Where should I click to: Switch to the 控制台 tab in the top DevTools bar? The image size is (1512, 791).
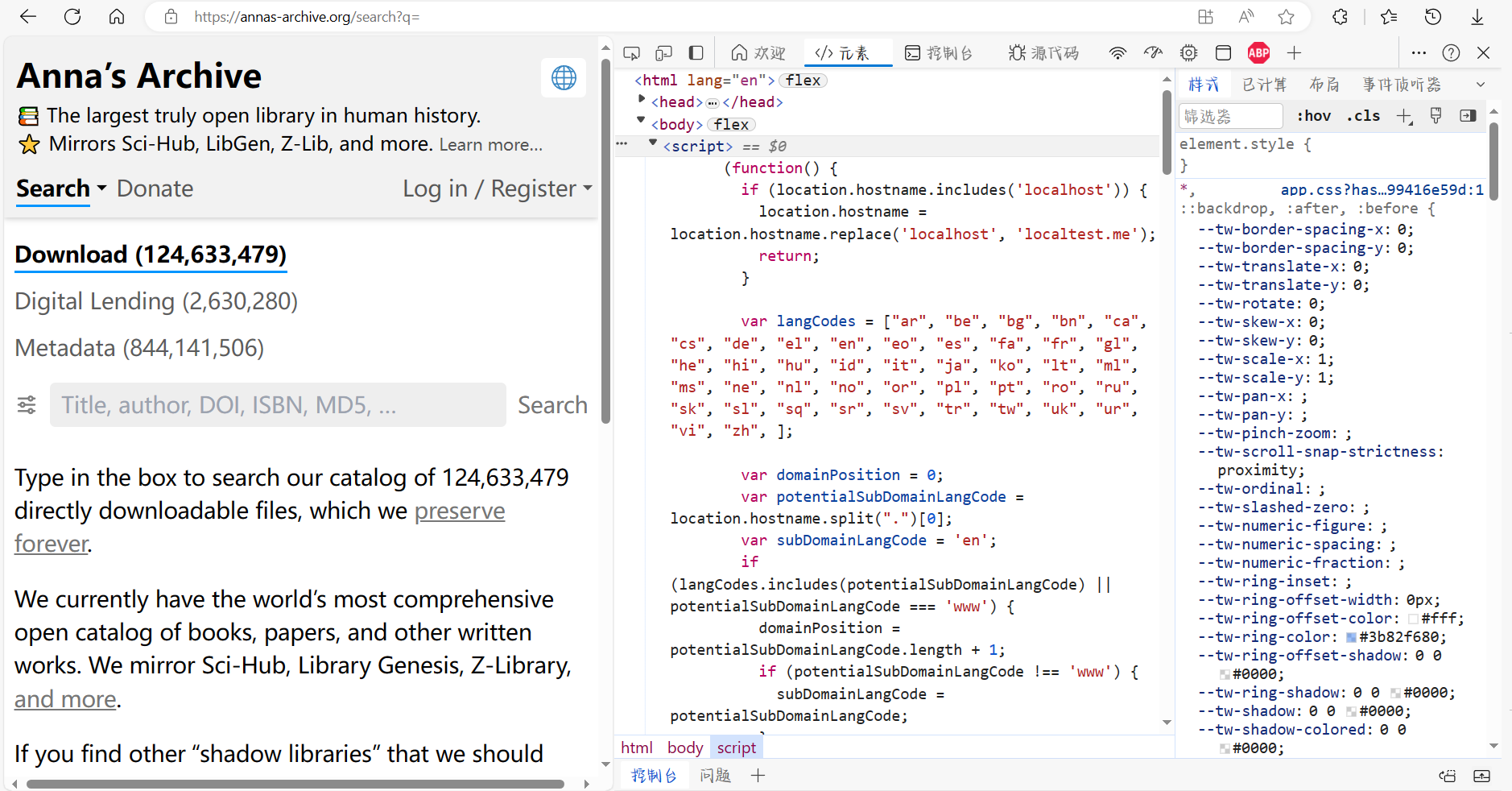[x=939, y=53]
